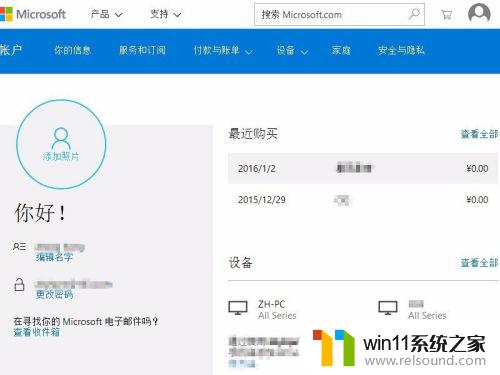This screenshot has height=375, width=500.
Task: Click the search magnifier icon
Action: click(414, 14)
